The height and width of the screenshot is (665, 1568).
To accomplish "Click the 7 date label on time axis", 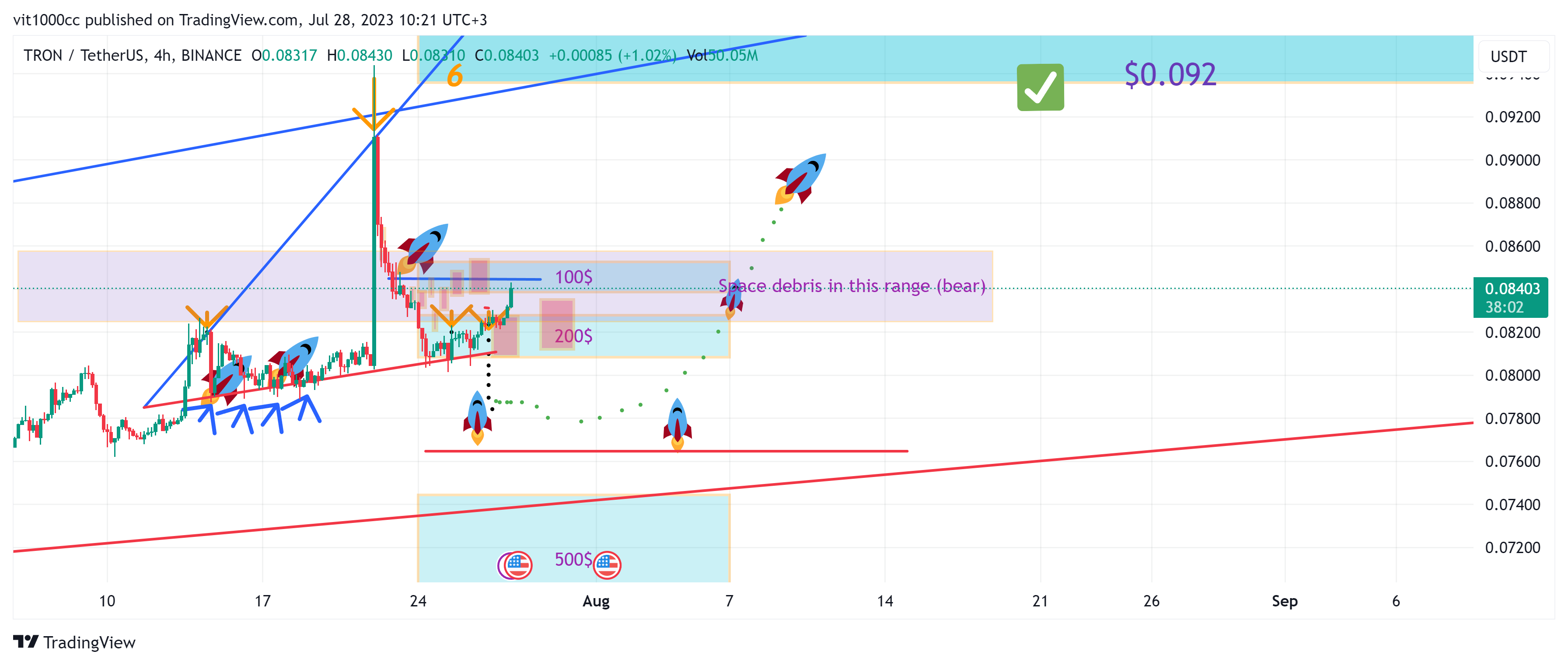I will pos(729,602).
